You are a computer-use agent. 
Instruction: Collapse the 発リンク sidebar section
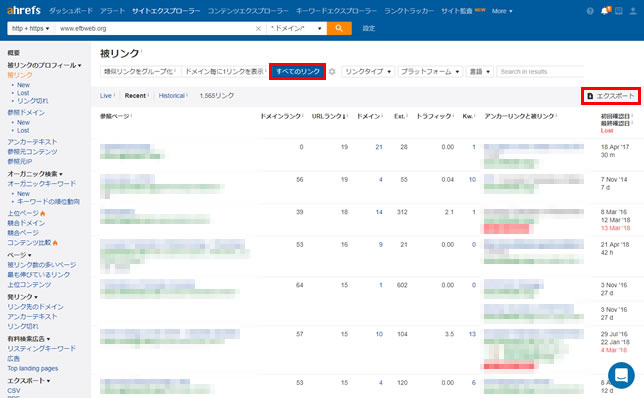click(x=22, y=297)
